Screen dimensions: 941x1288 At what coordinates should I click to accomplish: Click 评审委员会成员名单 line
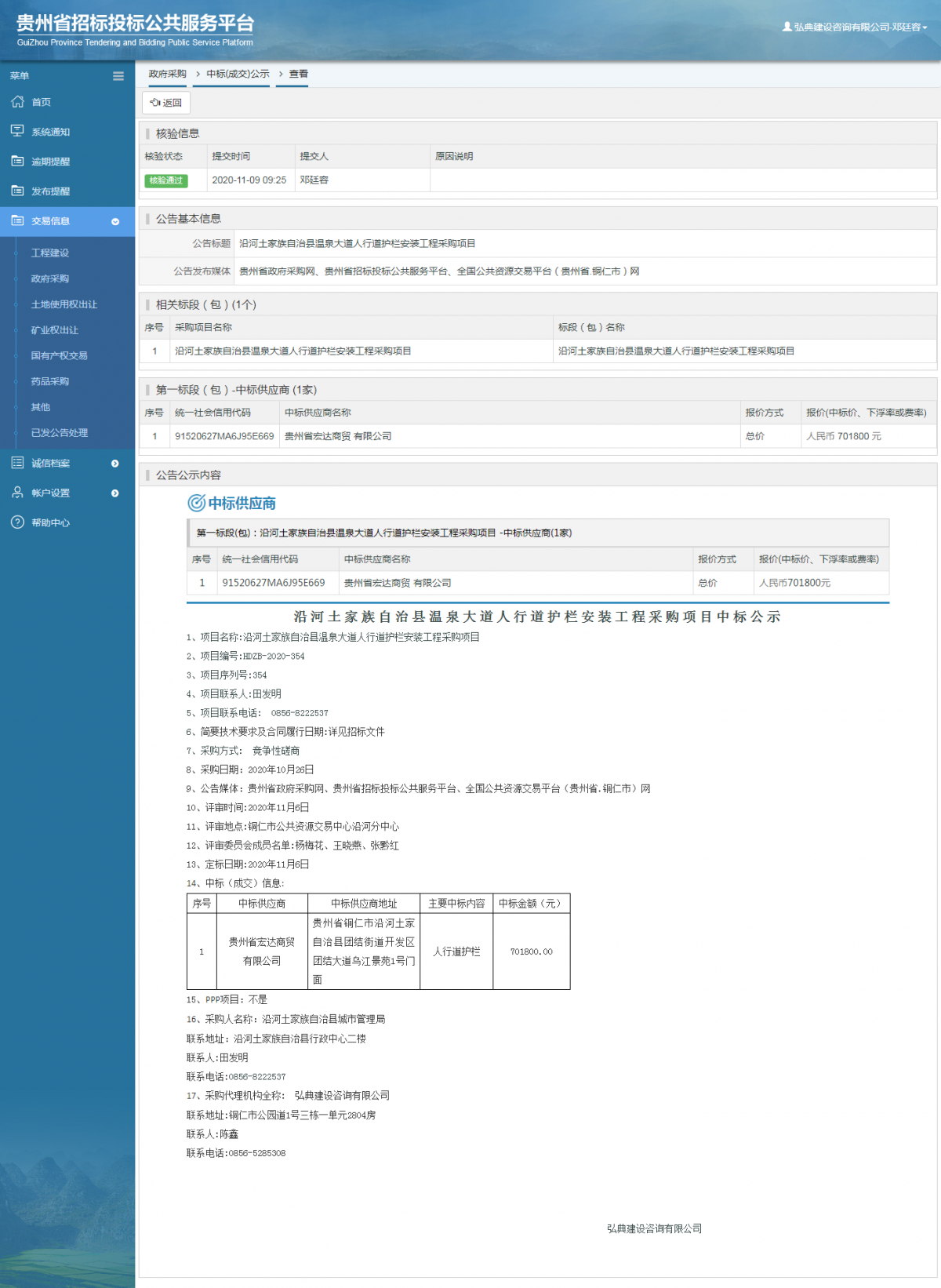tap(292, 845)
